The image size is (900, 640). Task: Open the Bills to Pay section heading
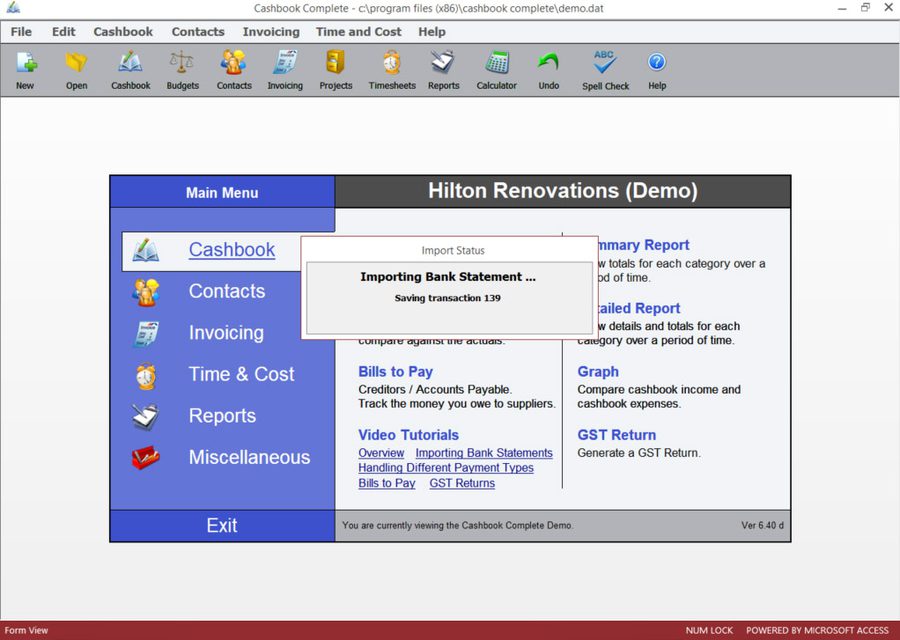coord(395,371)
